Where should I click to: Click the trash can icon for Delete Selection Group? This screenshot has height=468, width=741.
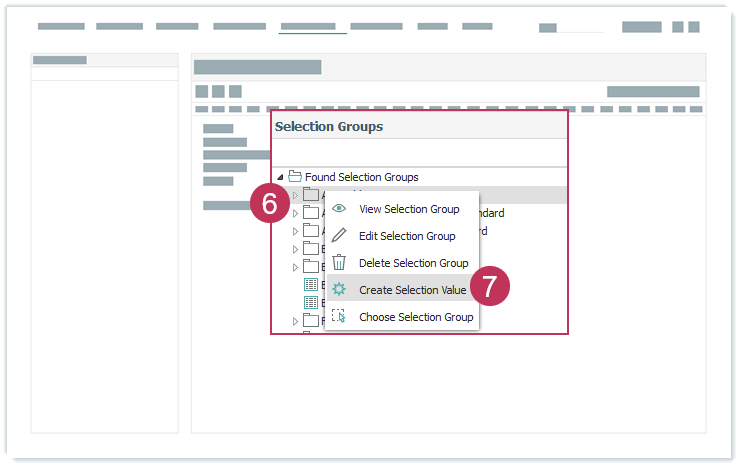coord(339,263)
